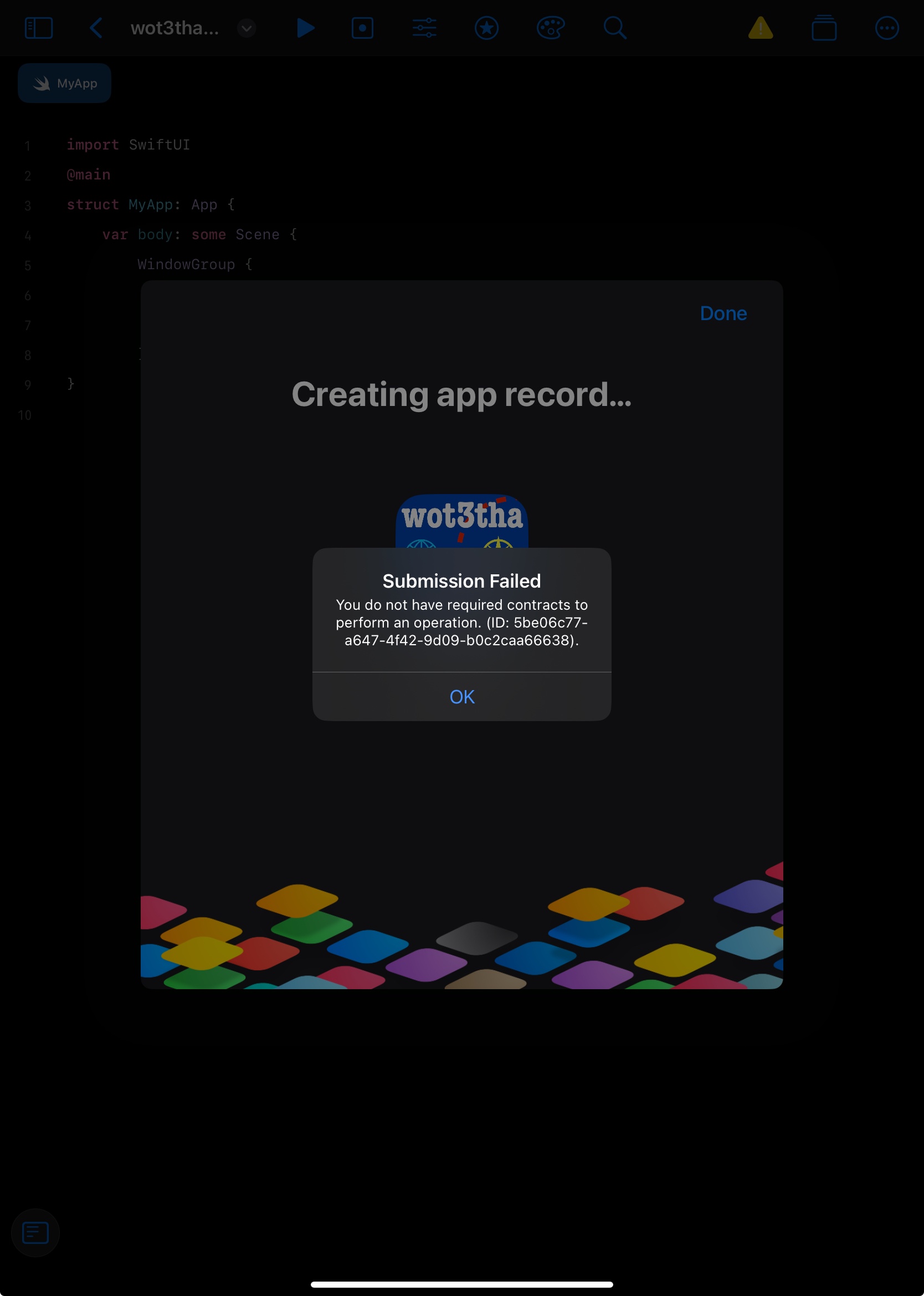Click the 'struct MyApp: App {' line
Image resolution: width=924 pixels, height=1296 pixels.
click(x=151, y=204)
